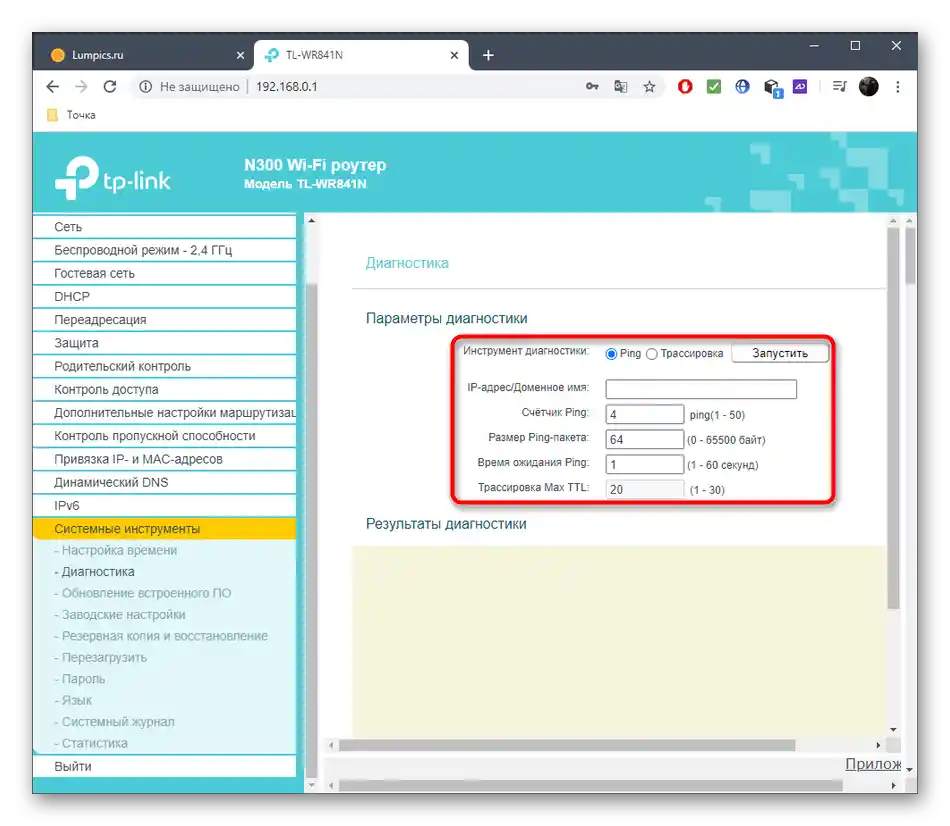This screenshot has width=950, height=826.
Task: Open Родительский контроль section
Action: (165, 366)
